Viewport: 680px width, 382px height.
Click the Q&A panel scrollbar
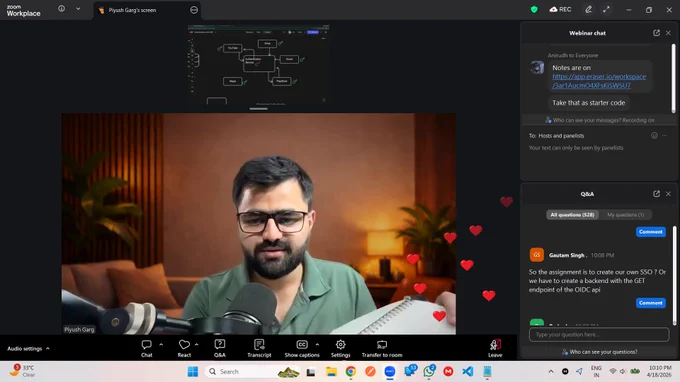pyautogui.click(x=674, y=275)
